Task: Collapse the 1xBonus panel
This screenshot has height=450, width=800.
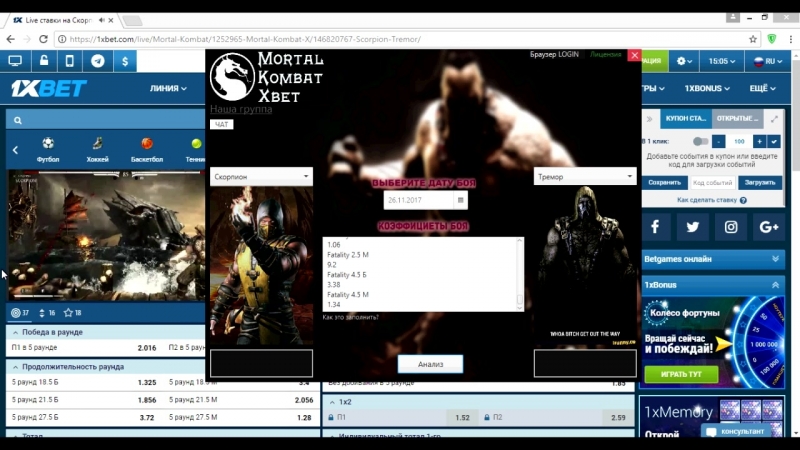Action: coord(775,285)
